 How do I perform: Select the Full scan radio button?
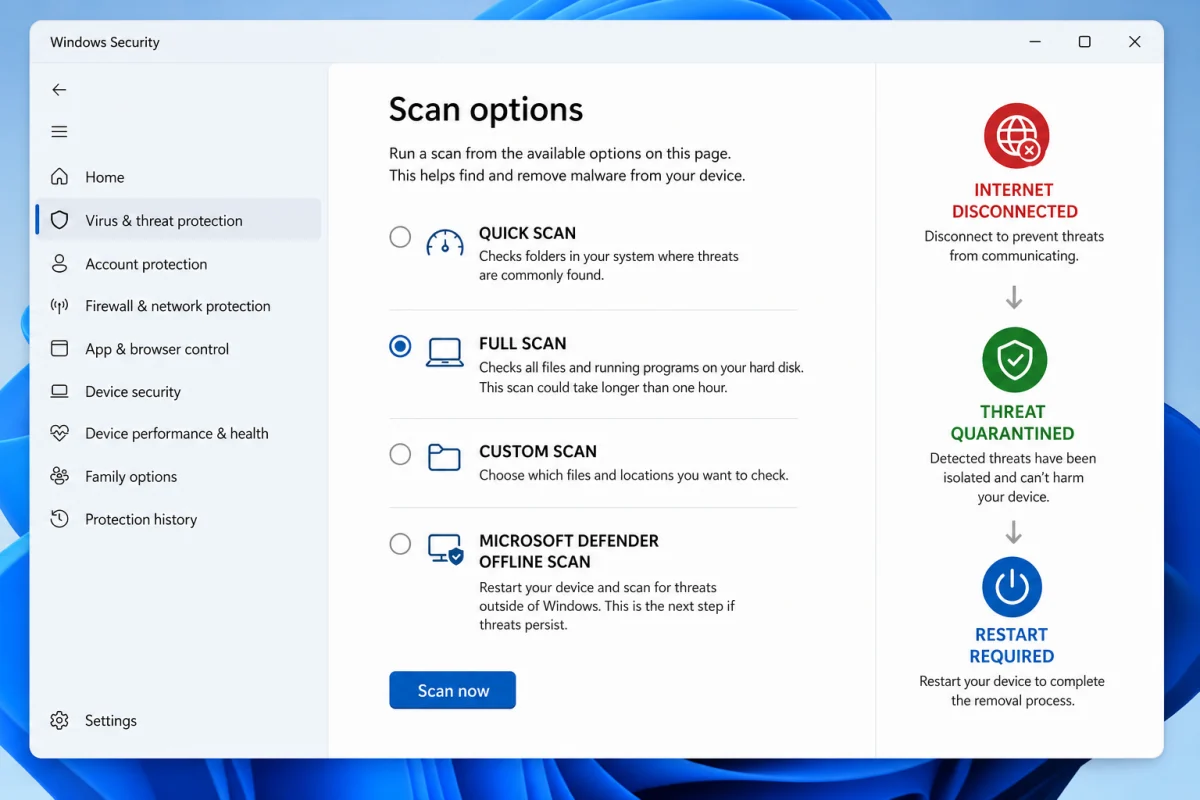[x=400, y=346]
